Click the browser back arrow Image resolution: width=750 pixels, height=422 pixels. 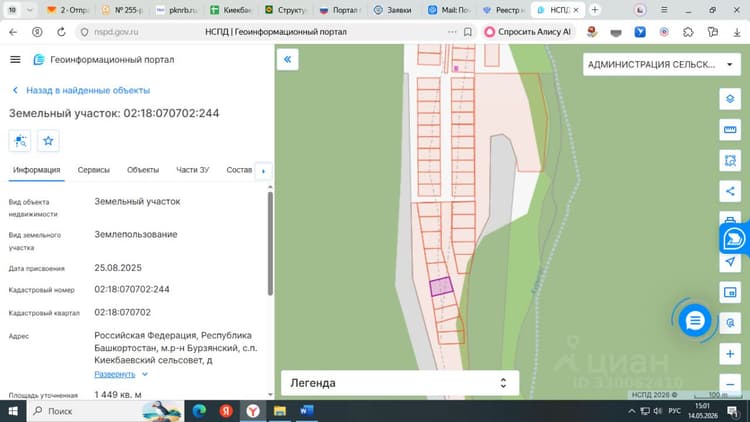(13, 32)
